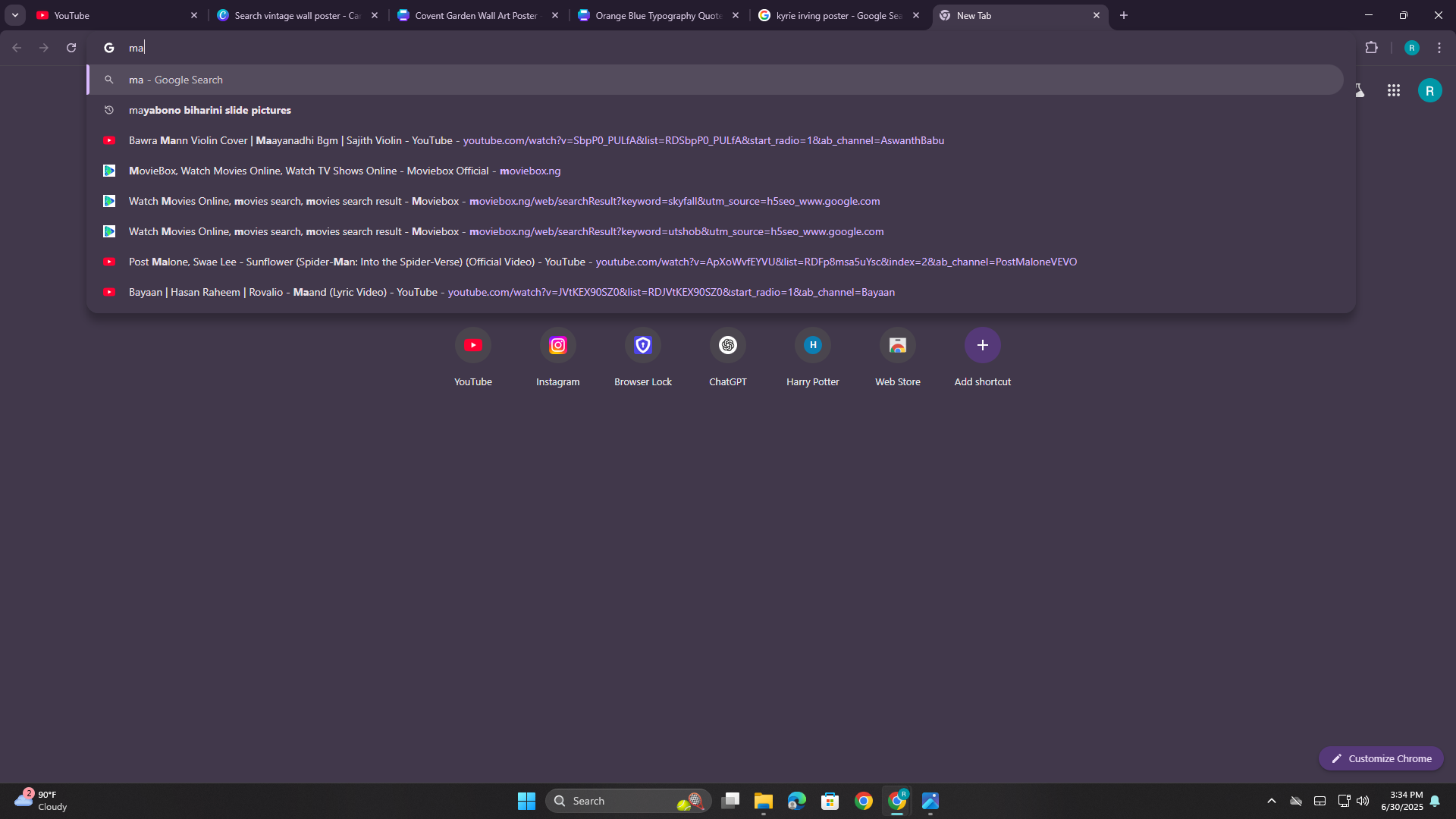Screen dimensions: 1456x819
Task: Open Google apps grid icon
Action: click(x=1394, y=90)
